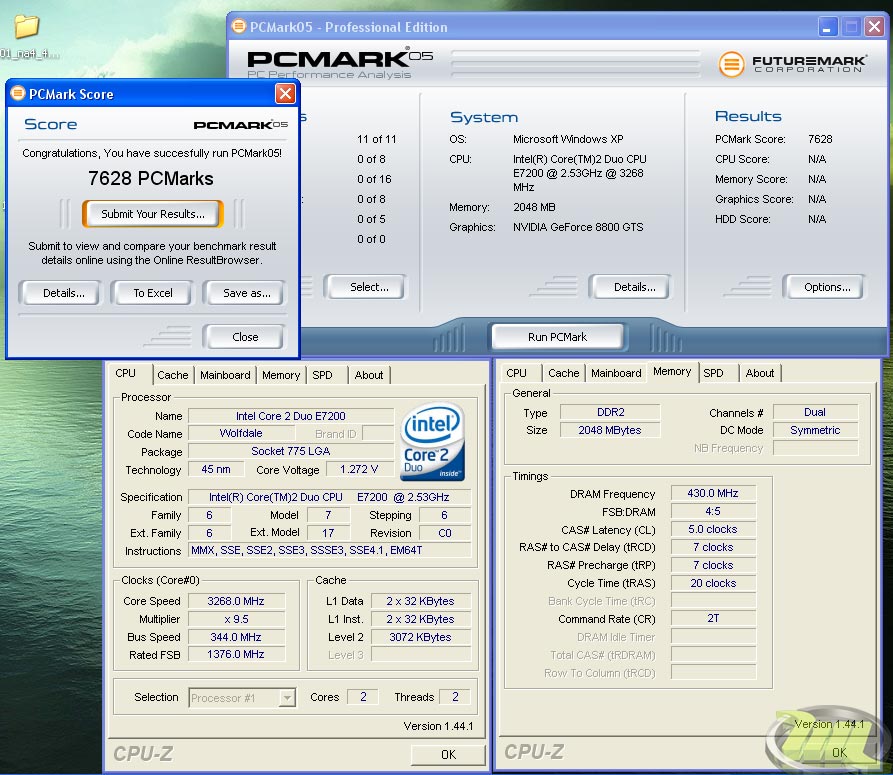Select Memory tab in right CPU-Z window
Image resolution: width=893 pixels, height=775 pixels.
[x=672, y=371]
